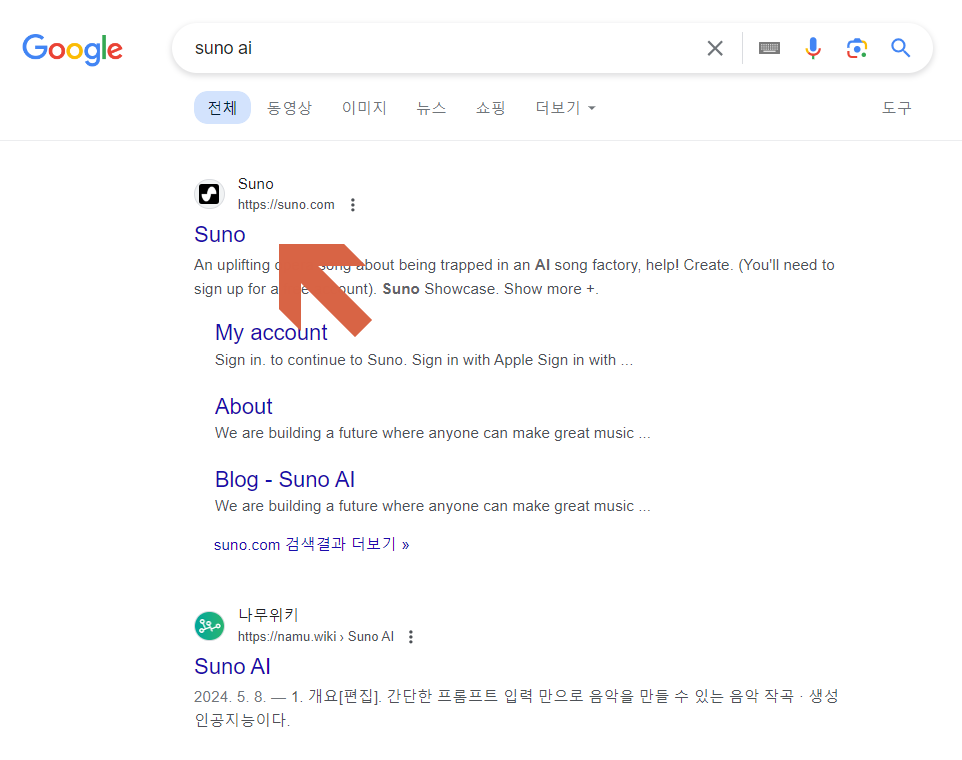Open the on-screen keyboard icon
Screen dimensions: 962x760
tap(769, 48)
